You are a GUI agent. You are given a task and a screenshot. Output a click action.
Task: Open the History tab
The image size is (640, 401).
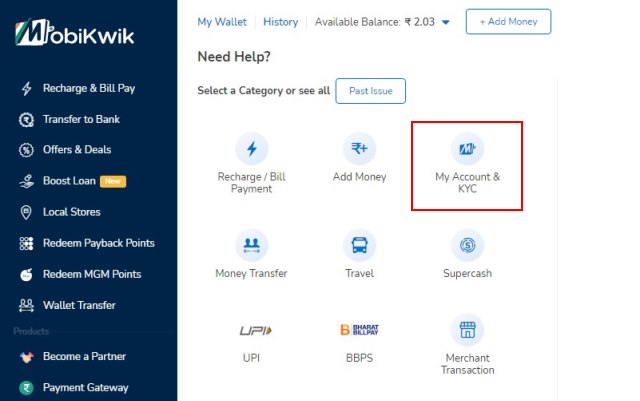click(280, 22)
